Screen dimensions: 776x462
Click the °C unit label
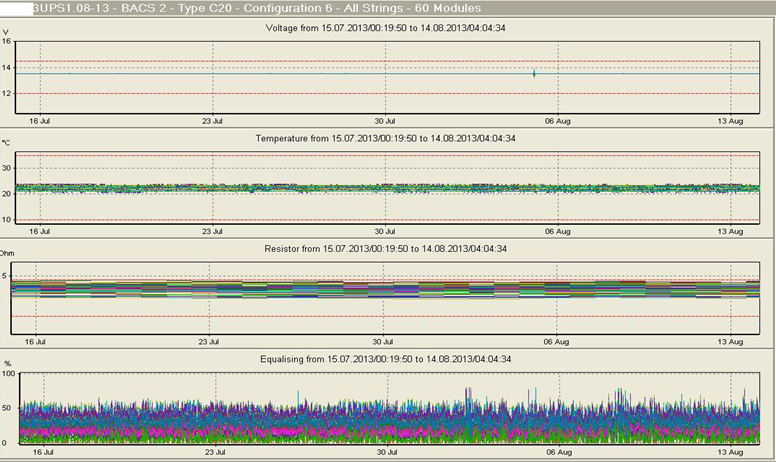pos(6,143)
